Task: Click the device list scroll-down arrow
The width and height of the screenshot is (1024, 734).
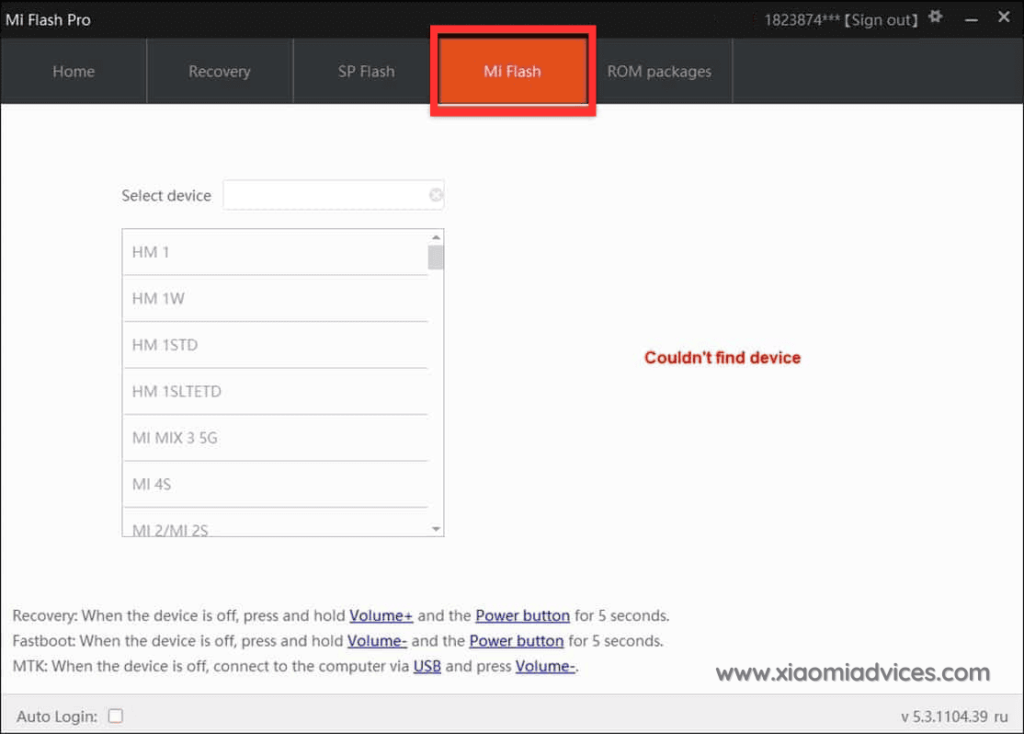Action: point(436,528)
